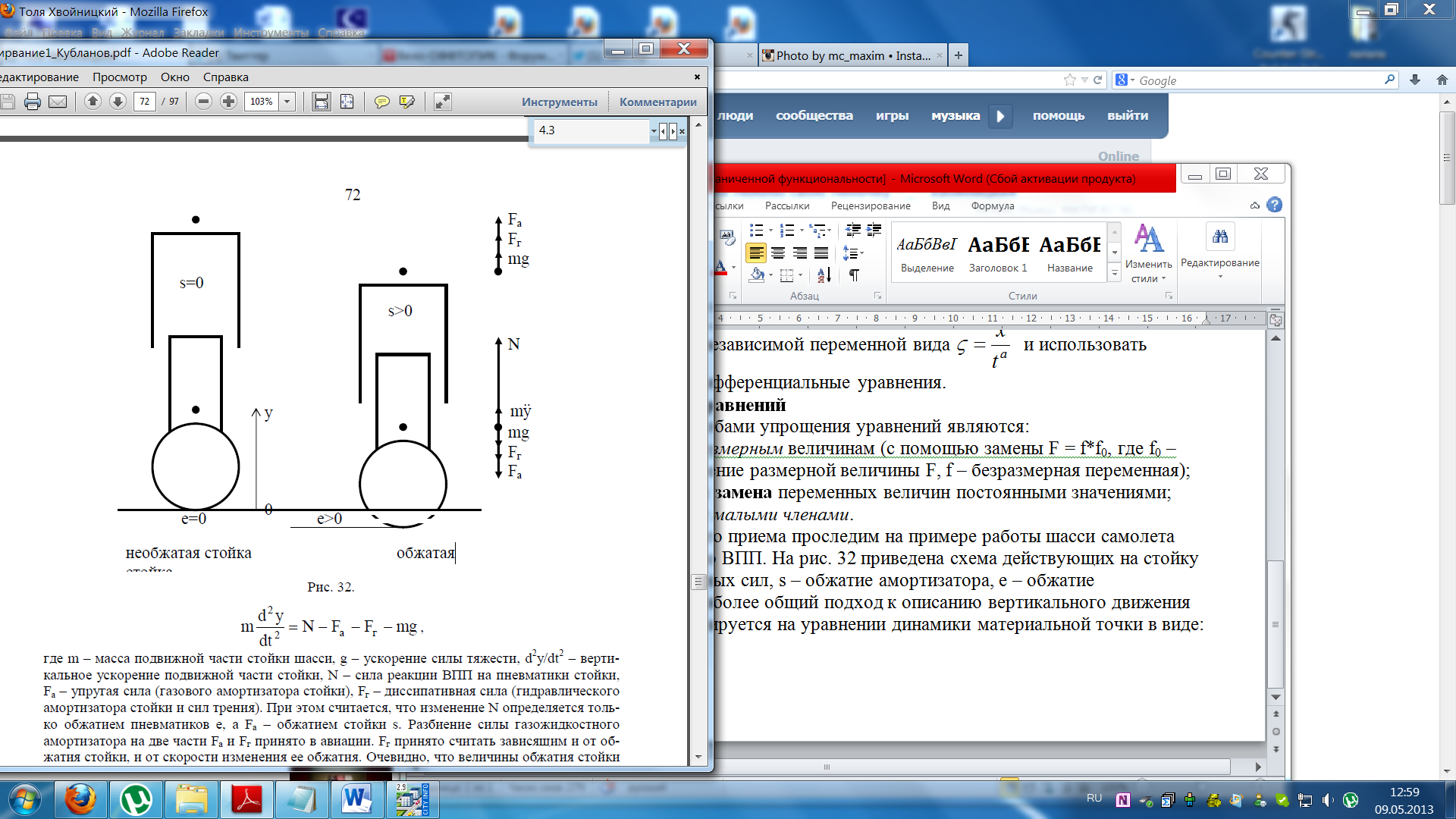Apply the Название style in Word

click(x=1069, y=253)
